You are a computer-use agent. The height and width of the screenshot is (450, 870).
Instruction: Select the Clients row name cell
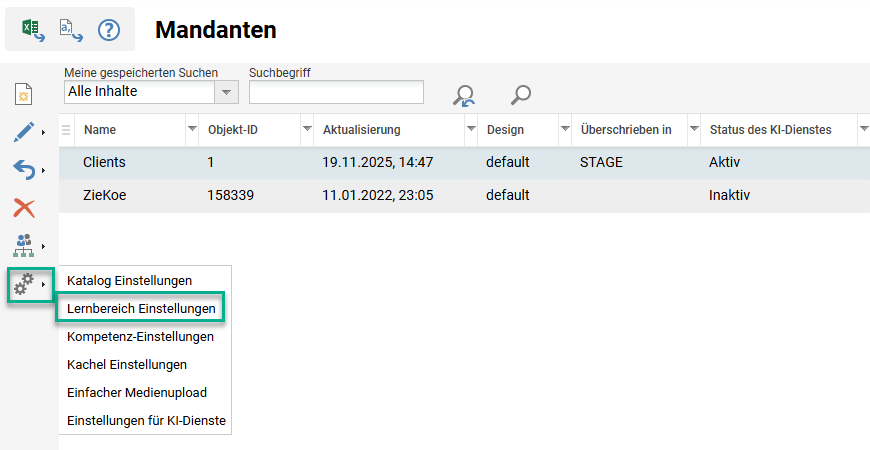tap(104, 163)
